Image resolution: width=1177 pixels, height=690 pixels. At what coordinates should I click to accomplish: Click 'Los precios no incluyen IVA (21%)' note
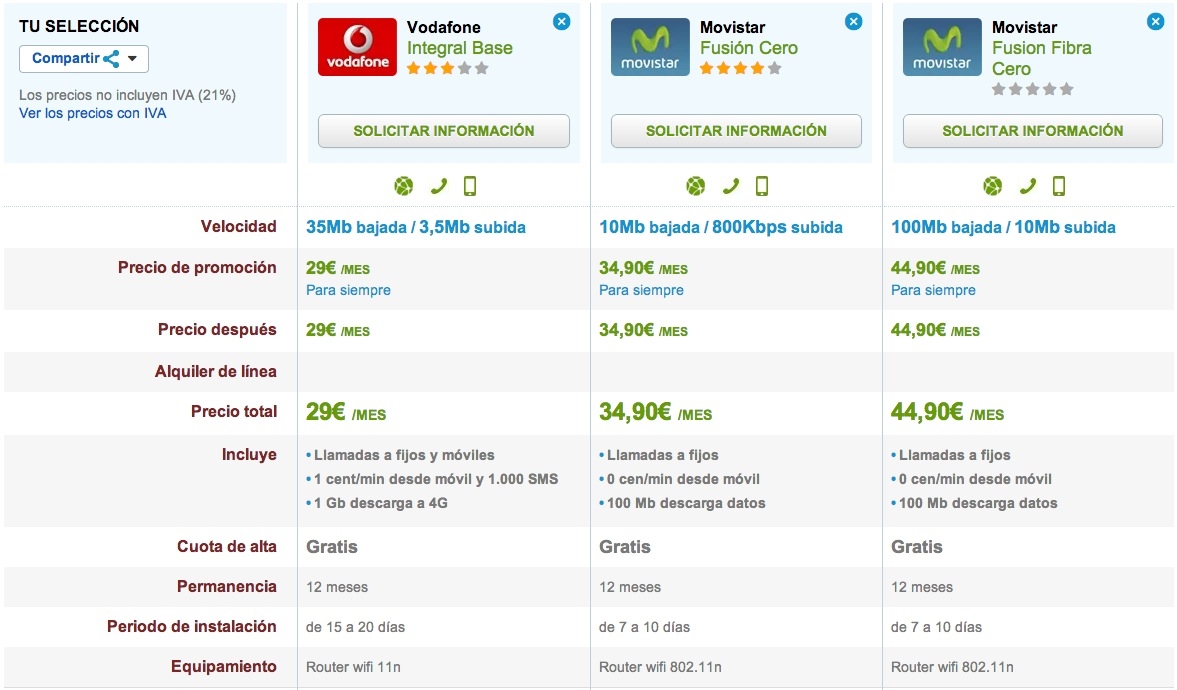[x=128, y=95]
